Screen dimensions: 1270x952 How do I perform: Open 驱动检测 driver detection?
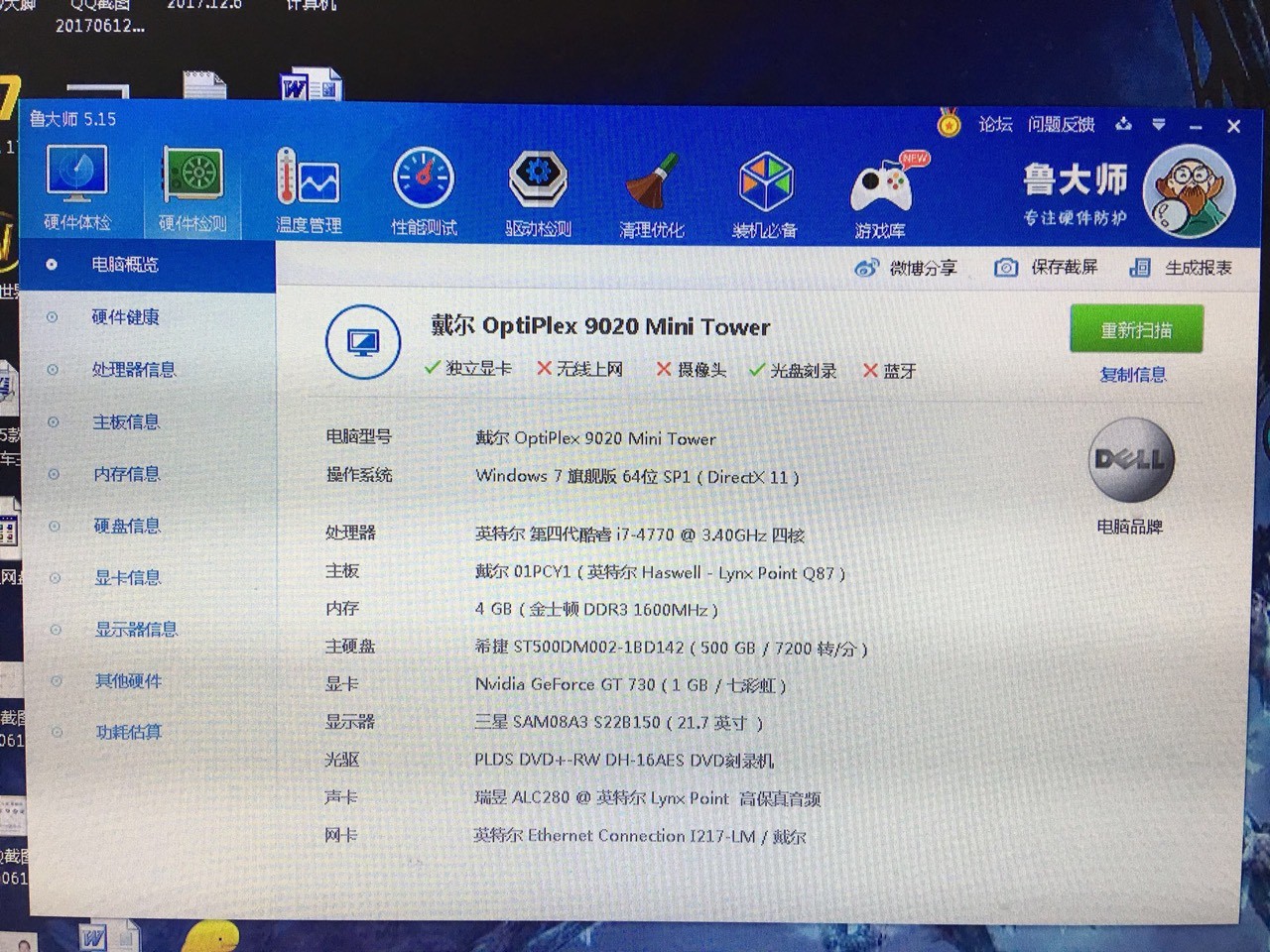point(538,192)
